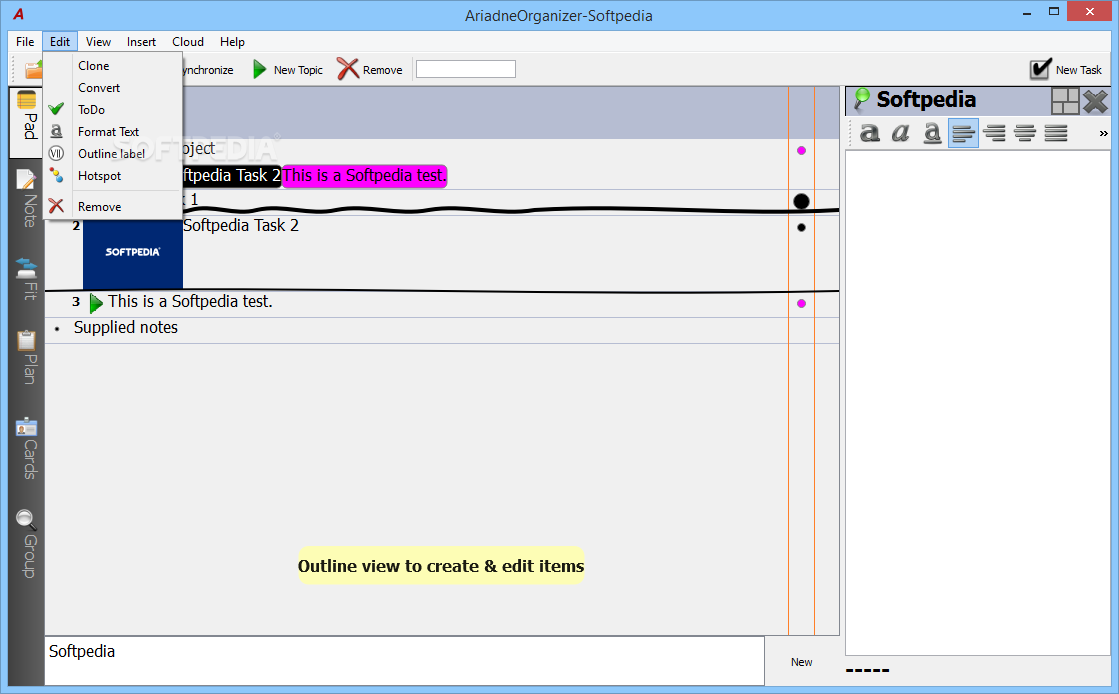Open the Help menu

[x=232, y=41]
